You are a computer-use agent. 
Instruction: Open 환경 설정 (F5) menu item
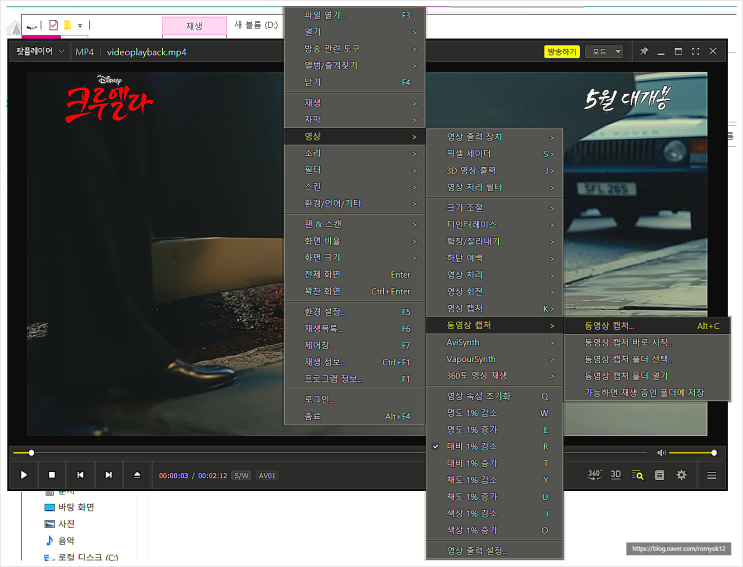(x=354, y=312)
